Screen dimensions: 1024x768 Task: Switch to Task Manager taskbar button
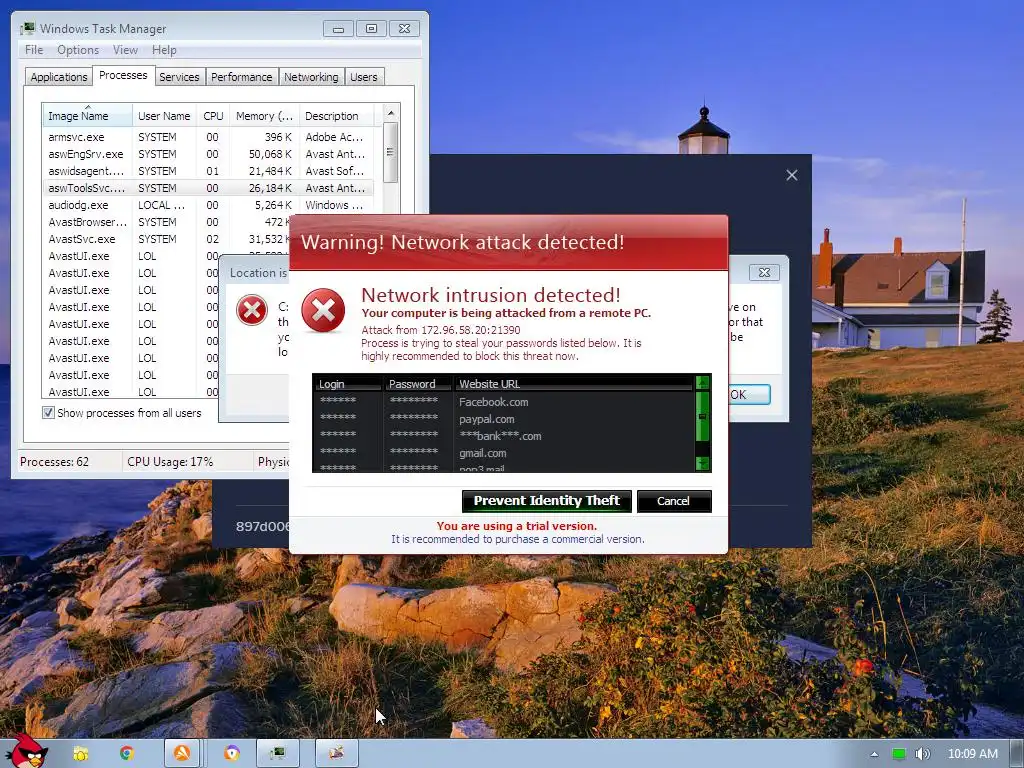click(278, 753)
